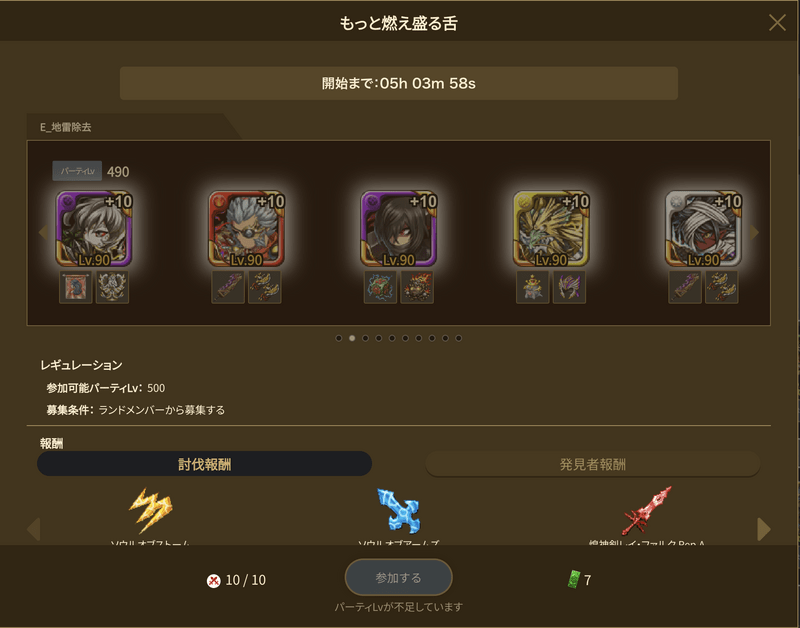Click the green ticket icon beside 7
The image size is (800, 628).
[x=574, y=580]
